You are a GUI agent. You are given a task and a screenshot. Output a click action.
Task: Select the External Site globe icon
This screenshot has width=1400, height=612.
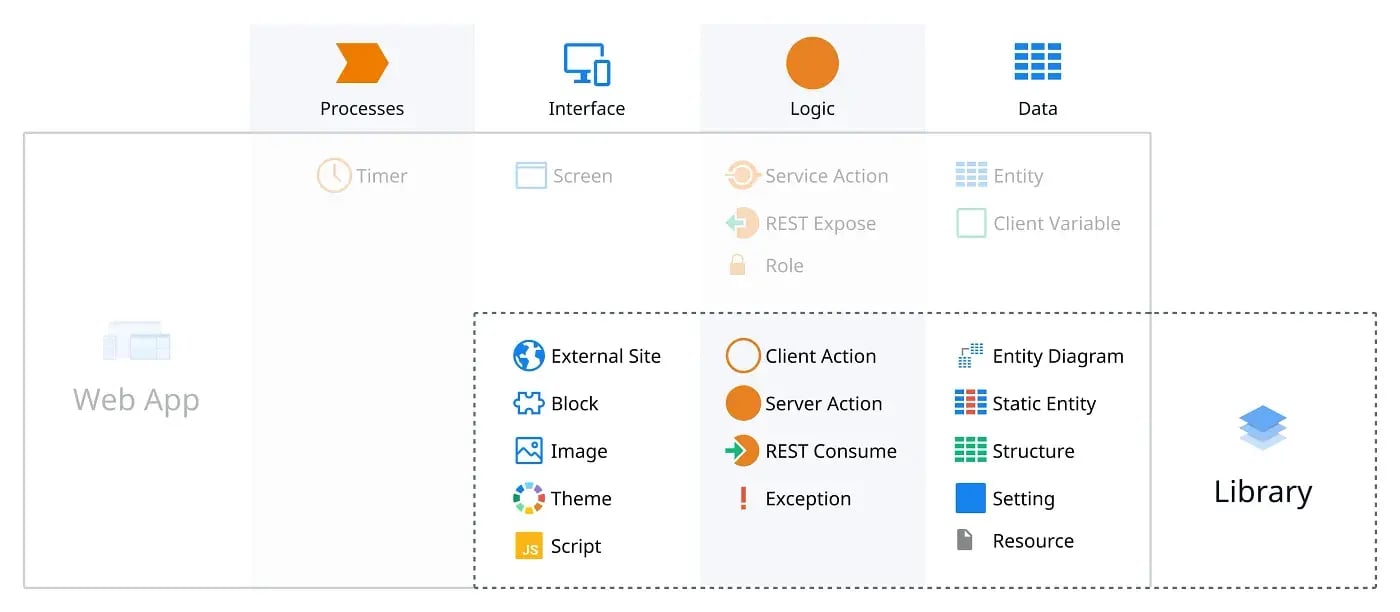[x=528, y=356]
